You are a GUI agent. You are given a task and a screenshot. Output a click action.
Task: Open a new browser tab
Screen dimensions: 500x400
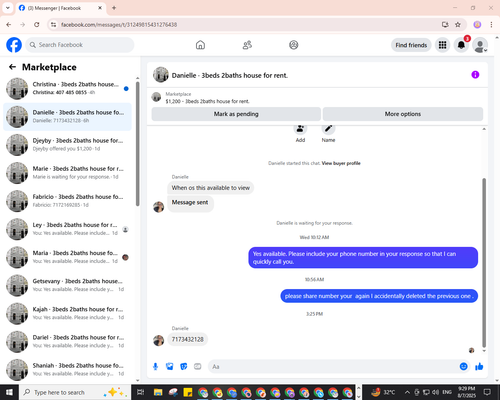coord(114,8)
